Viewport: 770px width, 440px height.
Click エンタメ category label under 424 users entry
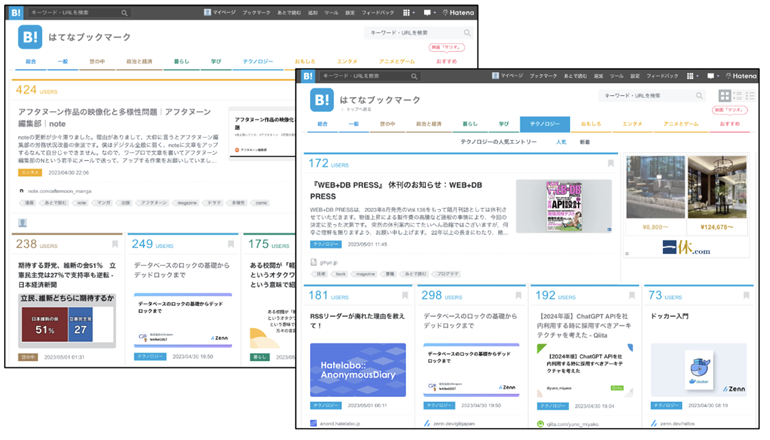30,173
